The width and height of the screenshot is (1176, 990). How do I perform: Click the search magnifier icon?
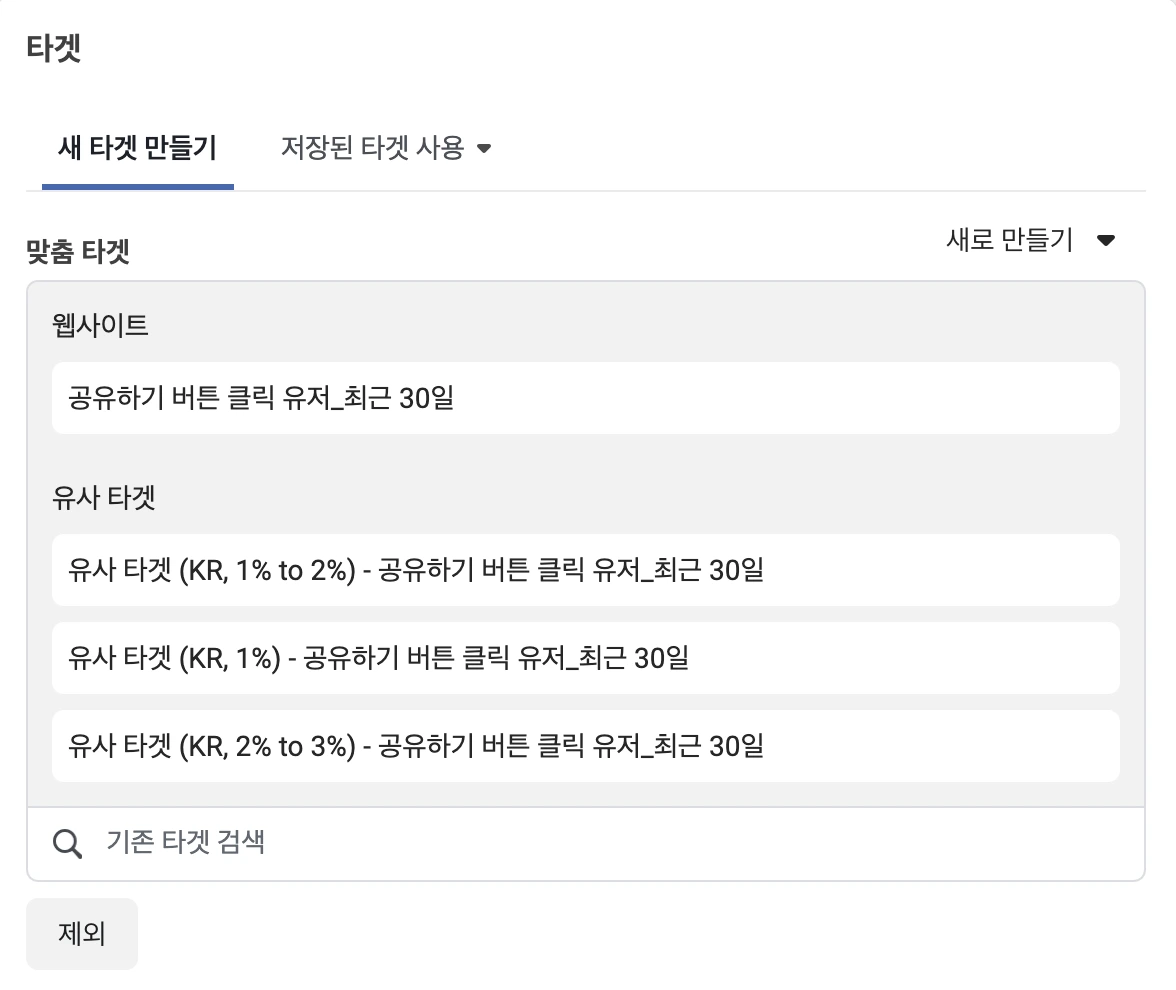[x=67, y=844]
